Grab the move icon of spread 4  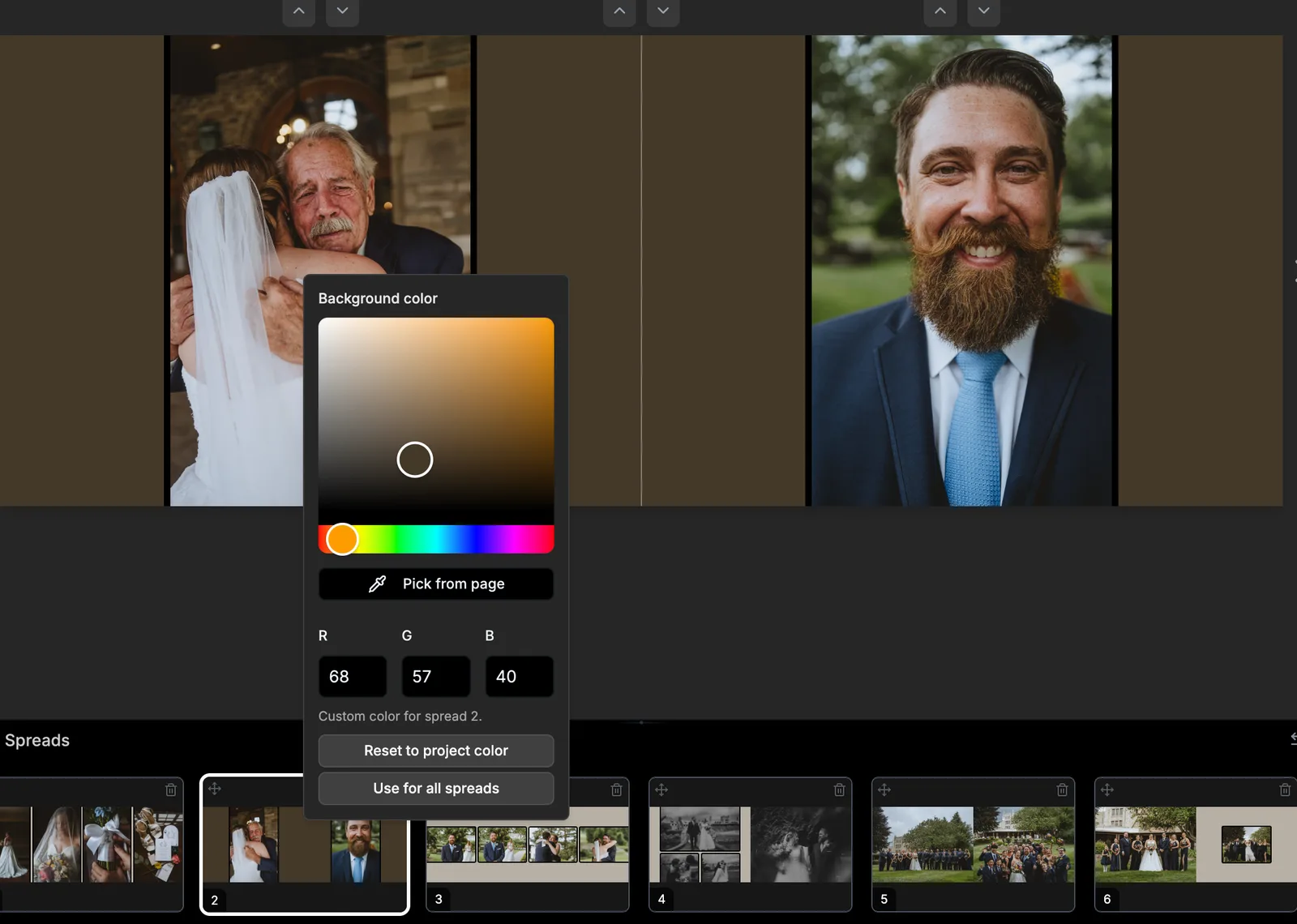point(661,789)
